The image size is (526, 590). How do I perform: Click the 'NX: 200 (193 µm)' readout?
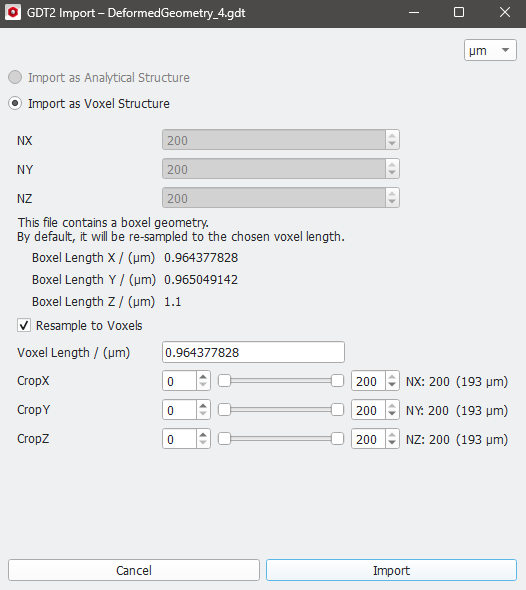click(457, 382)
